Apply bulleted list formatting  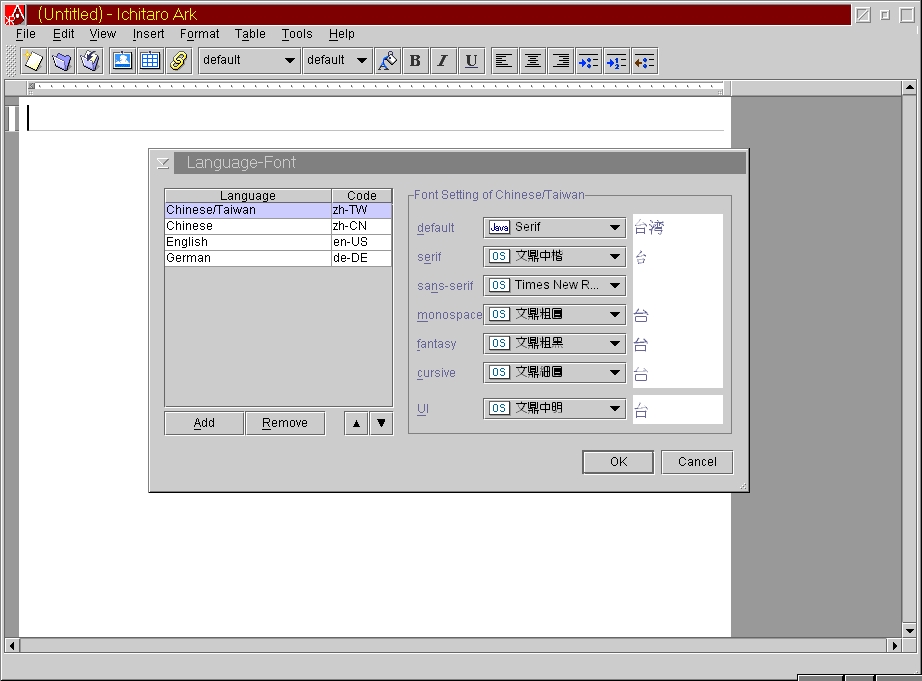[x=589, y=61]
